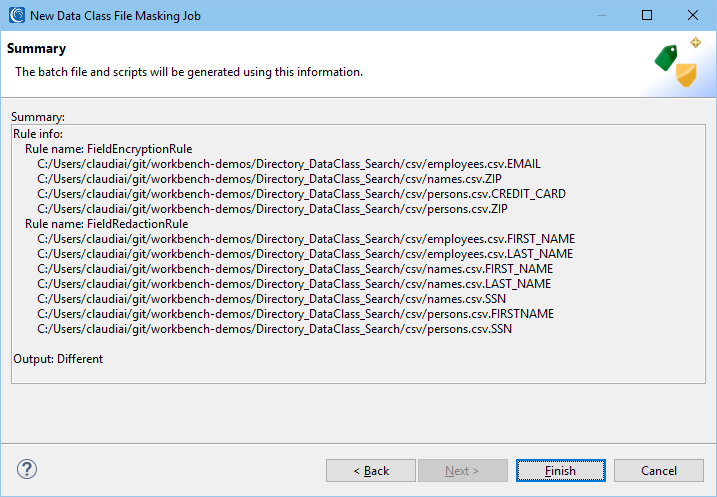Select the persons.csv.FIRSTNAME path line

click(x=295, y=314)
